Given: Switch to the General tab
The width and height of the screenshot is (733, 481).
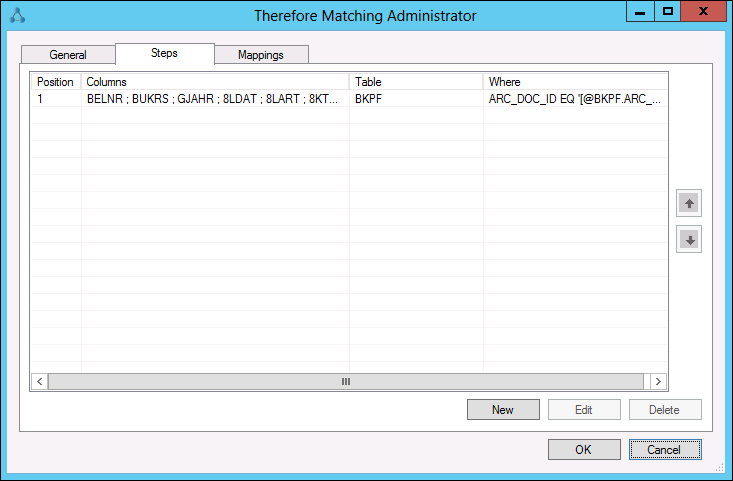Looking at the screenshot, I should [x=68, y=55].
